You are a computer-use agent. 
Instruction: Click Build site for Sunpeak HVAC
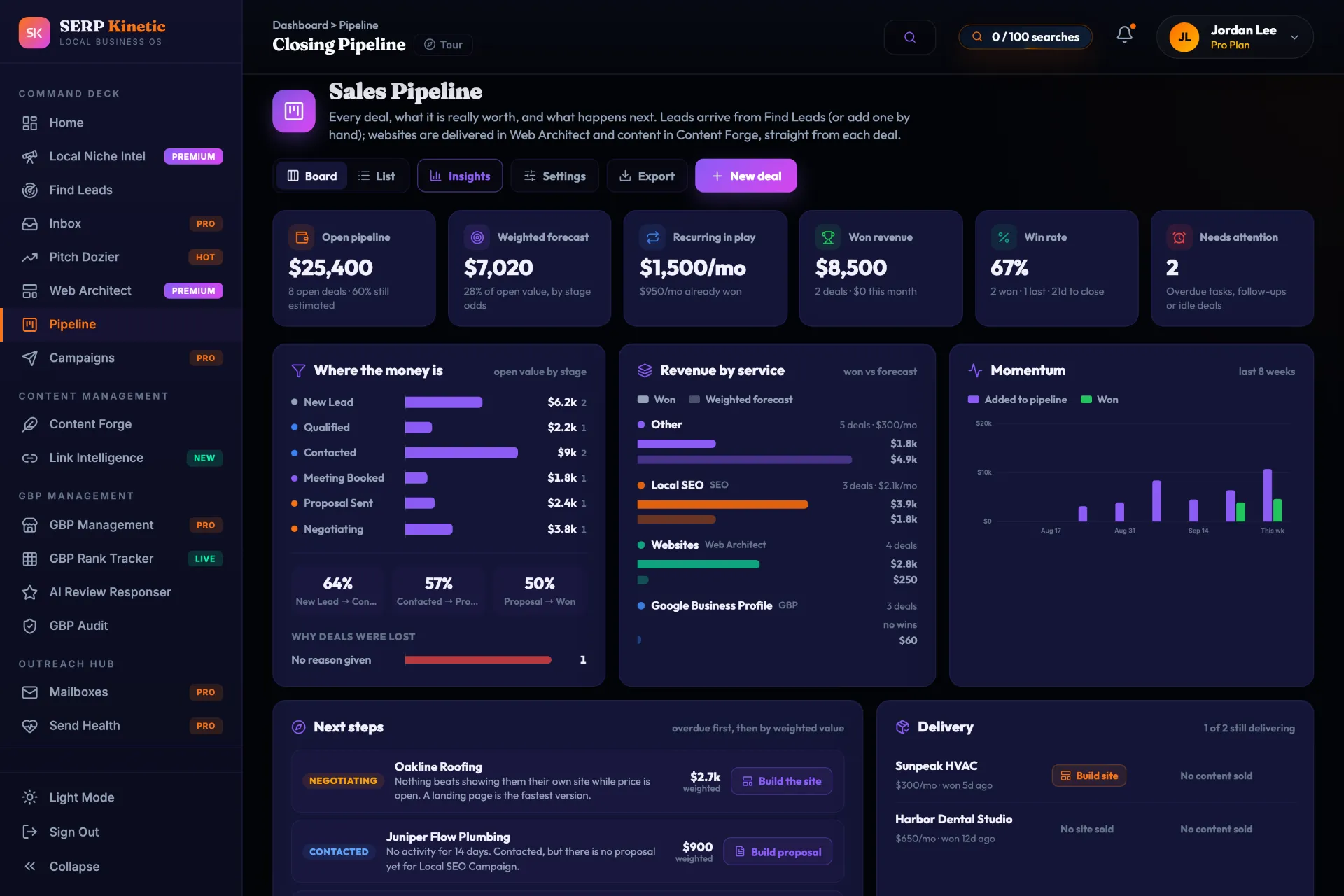coord(1088,776)
